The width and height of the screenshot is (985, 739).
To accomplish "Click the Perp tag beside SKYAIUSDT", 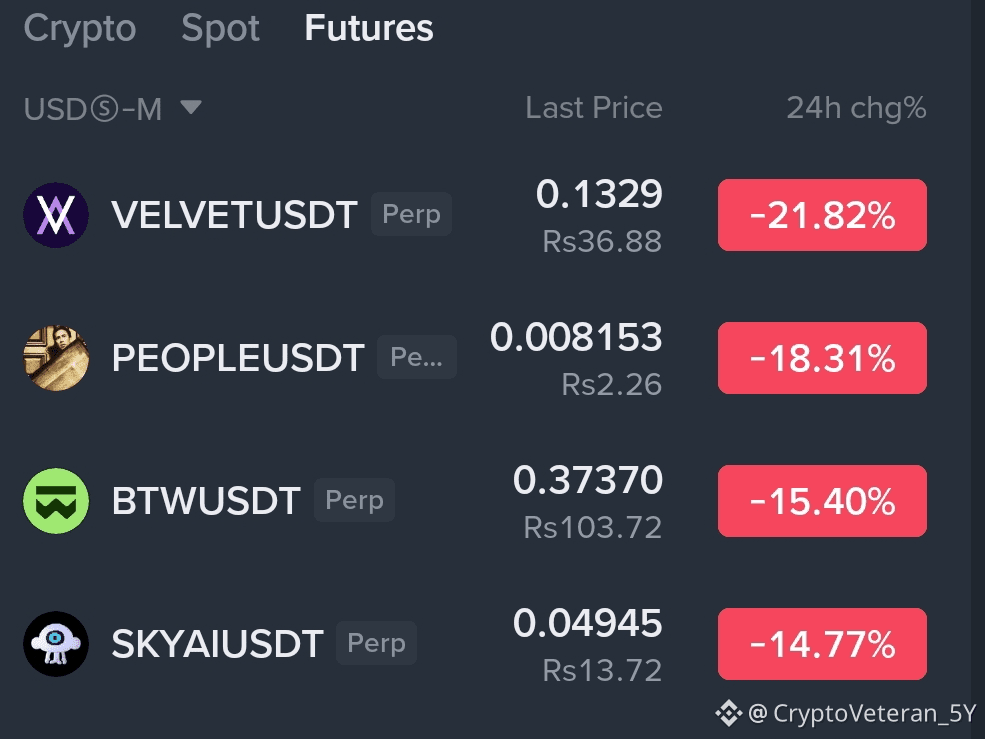I will (x=376, y=643).
